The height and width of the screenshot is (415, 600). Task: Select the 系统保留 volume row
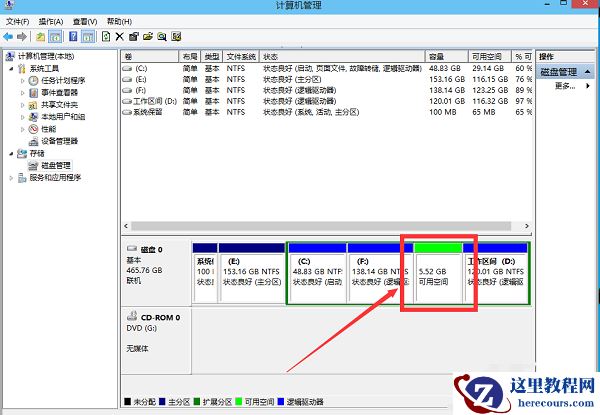pos(327,112)
